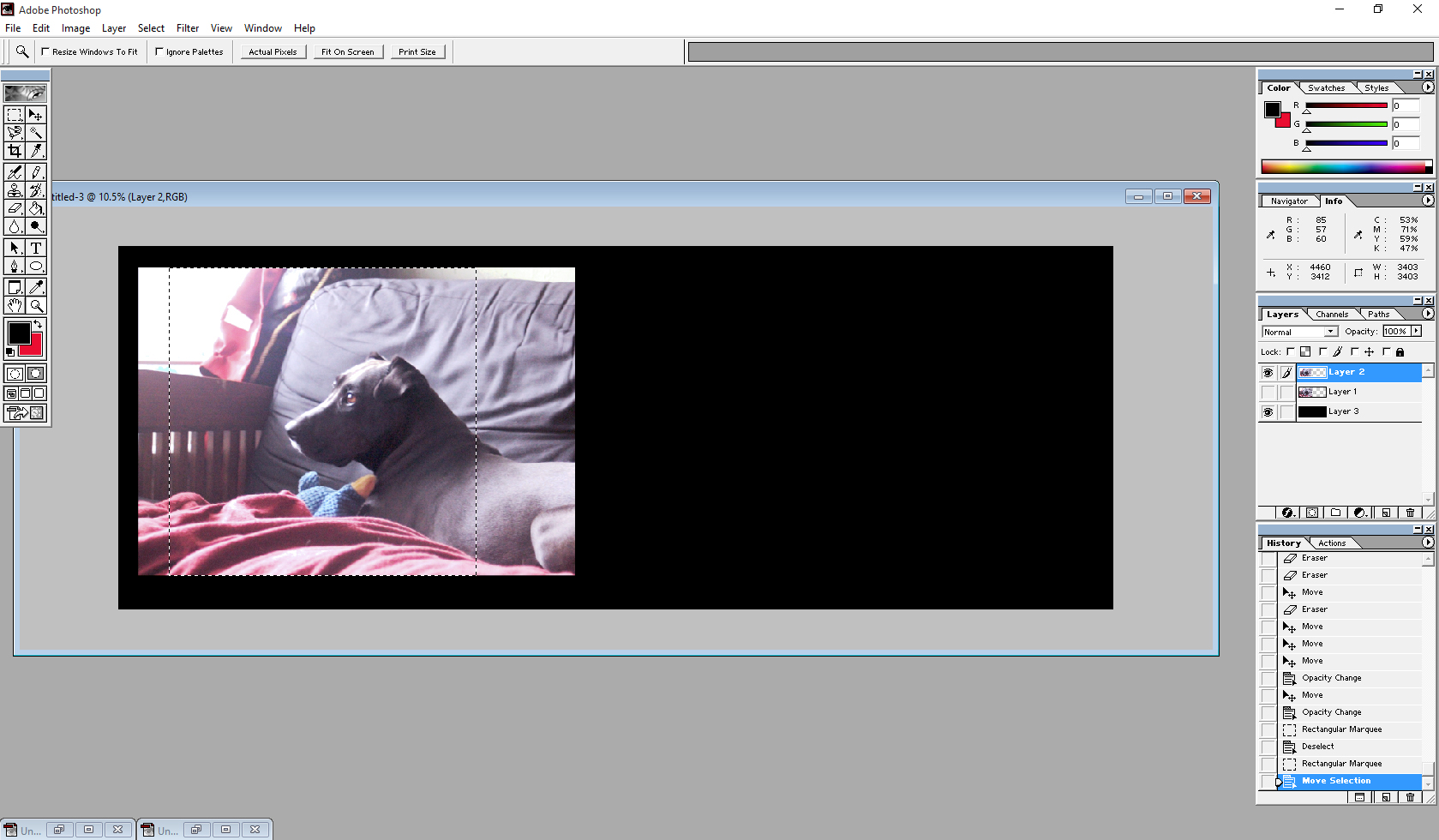The height and width of the screenshot is (840, 1439).
Task: Select the Path Component Selection tool
Action: 15,248
